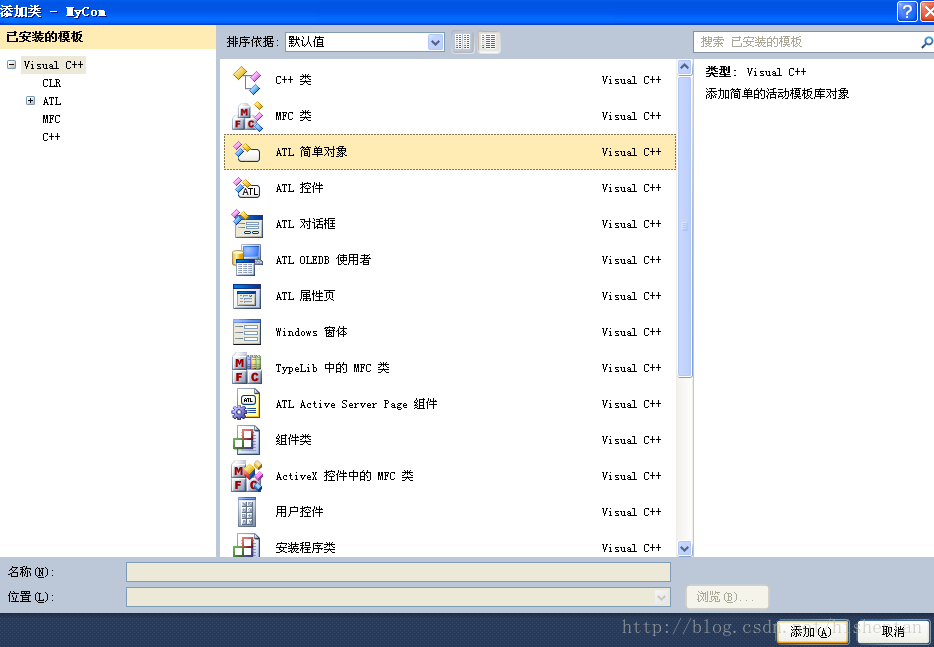Click the MFC 类 template icon
Image resolution: width=934 pixels, height=647 pixels.
pyautogui.click(x=247, y=116)
